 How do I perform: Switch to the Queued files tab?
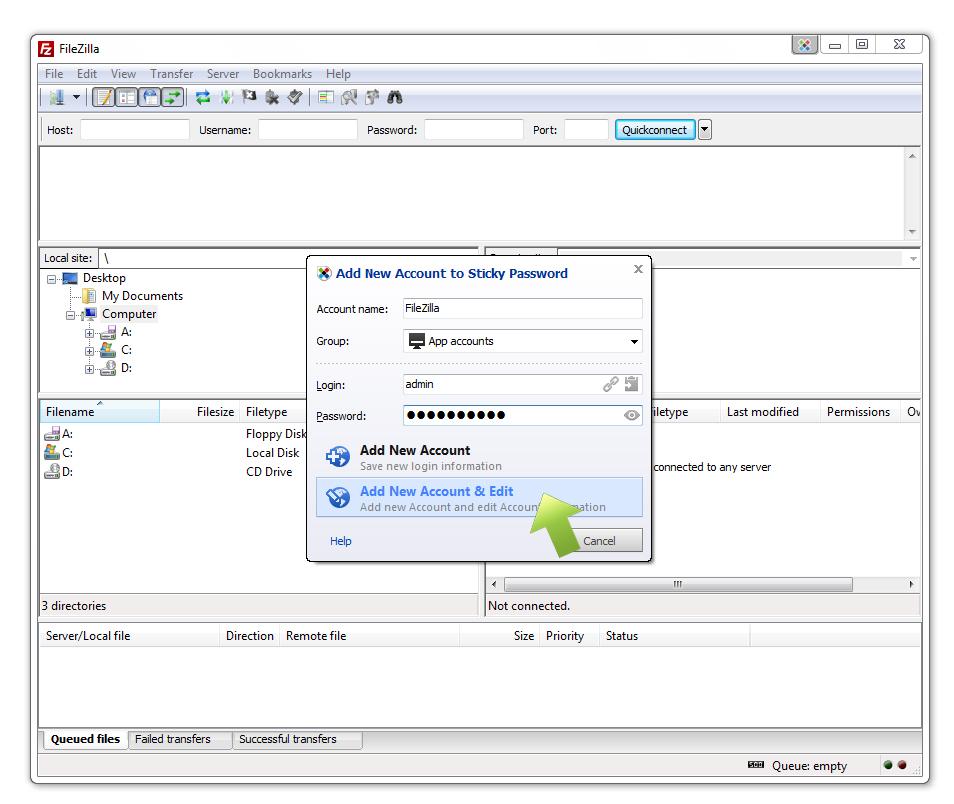coord(85,739)
